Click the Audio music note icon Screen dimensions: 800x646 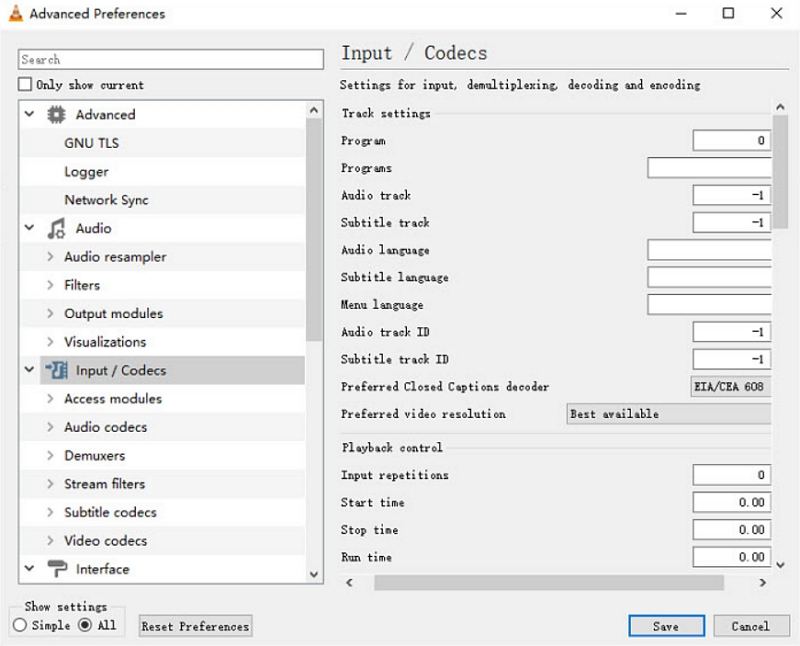click(x=56, y=228)
